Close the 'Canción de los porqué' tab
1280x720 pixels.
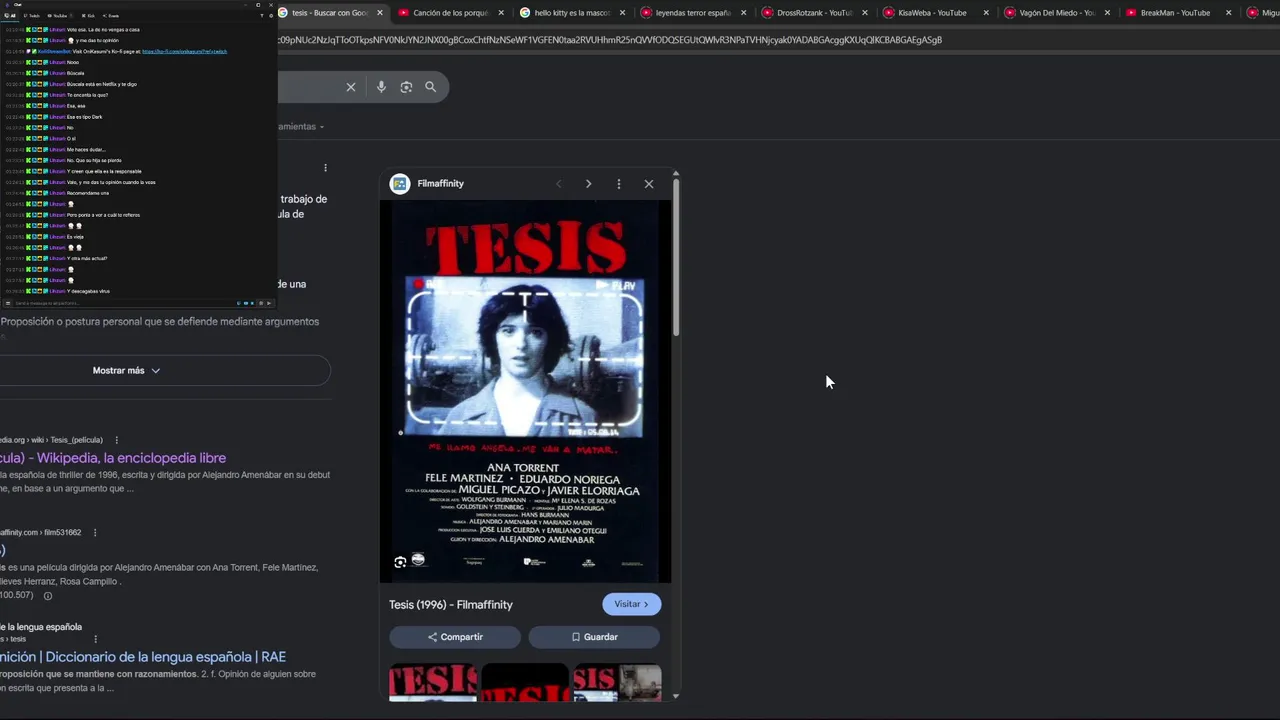501,13
